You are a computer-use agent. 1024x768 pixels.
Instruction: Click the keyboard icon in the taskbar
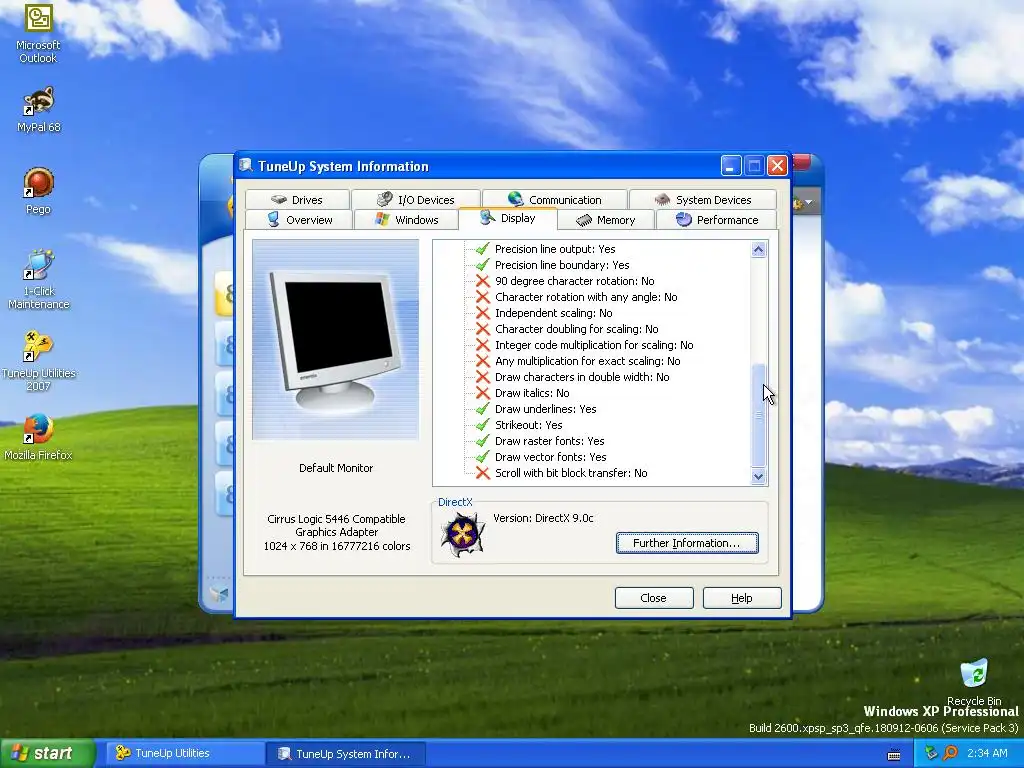894,754
